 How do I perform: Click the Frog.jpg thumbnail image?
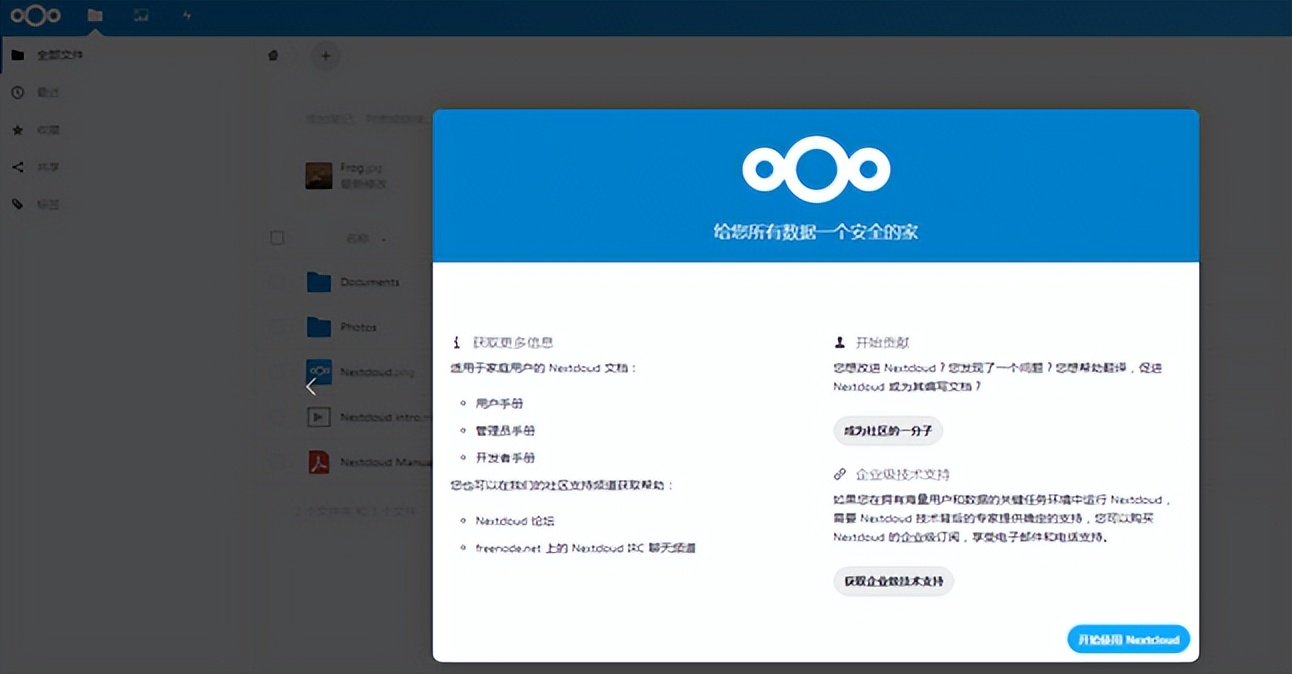(318, 175)
